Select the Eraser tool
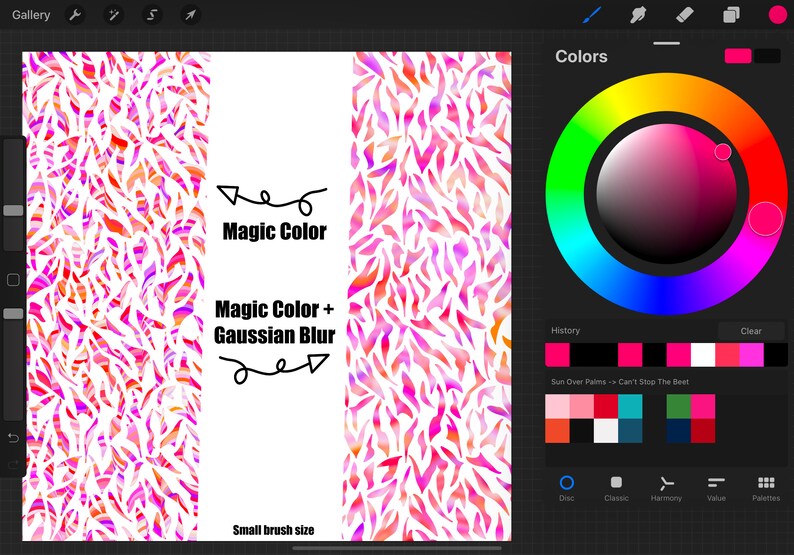This screenshot has height=555, width=794. tap(685, 15)
